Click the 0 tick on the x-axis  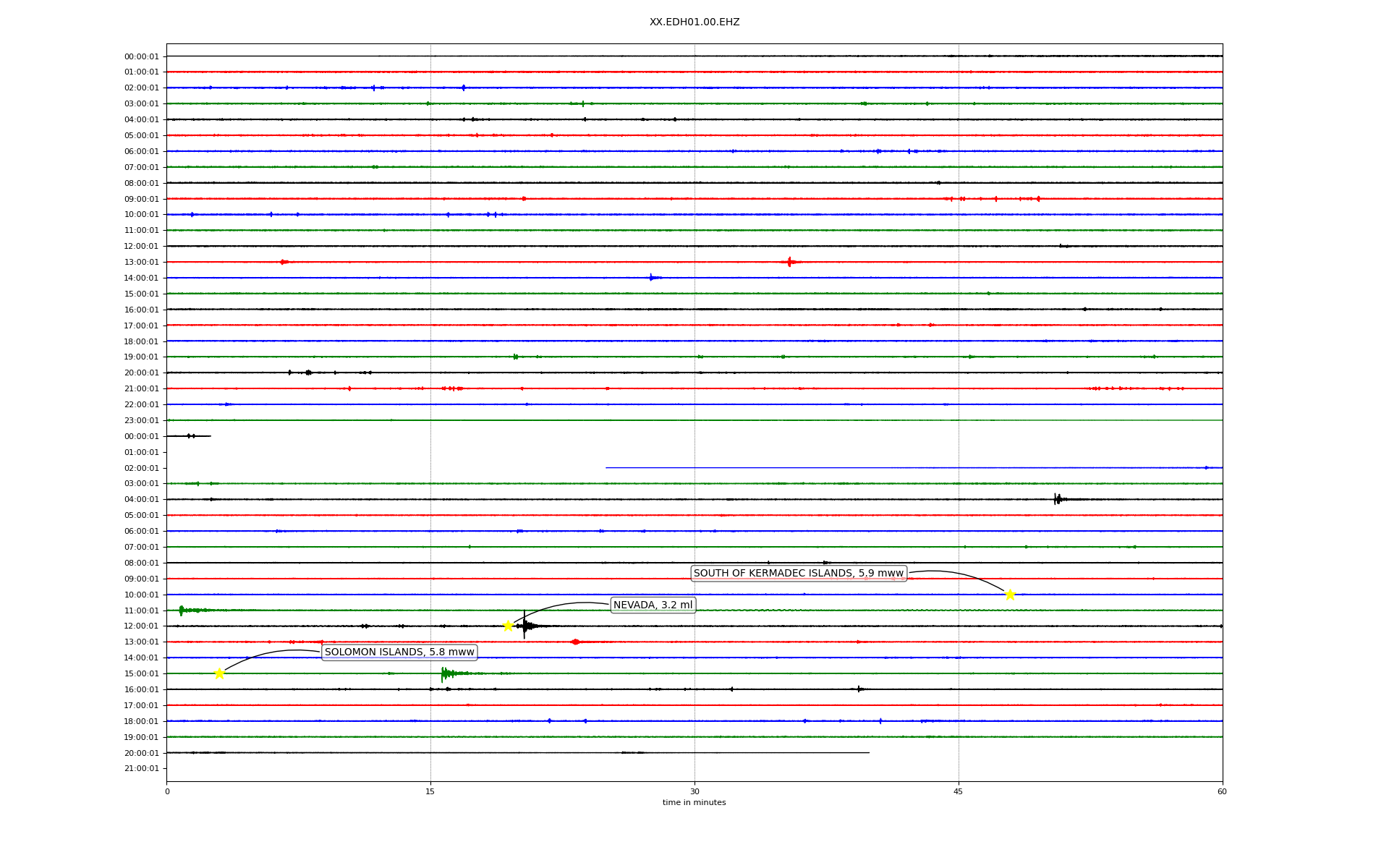pos(167,791)
